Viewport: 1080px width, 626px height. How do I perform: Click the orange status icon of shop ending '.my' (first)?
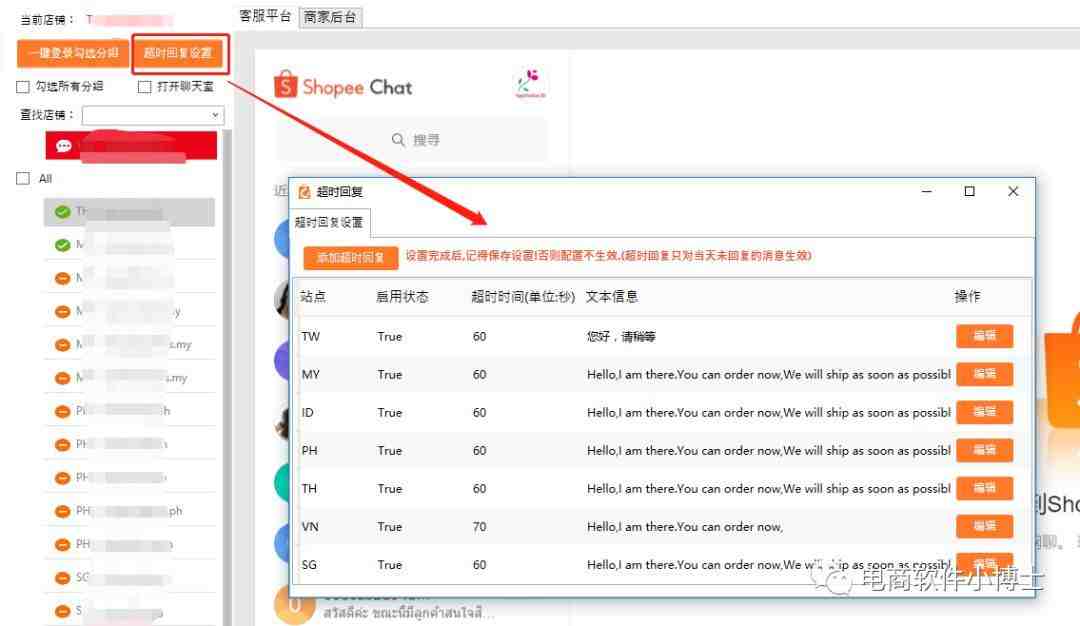coord(63,344)
